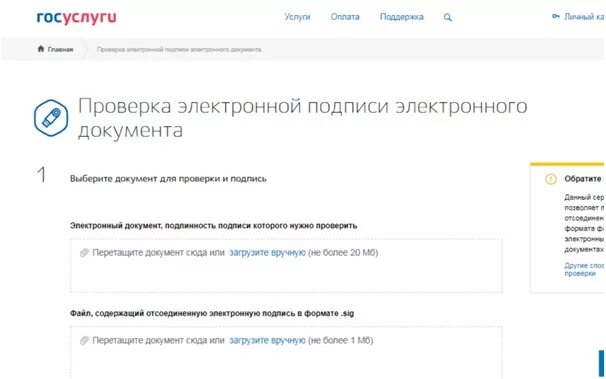606x379 pixels.
Task: Click загрузите вручную for .sig file (1 Мб)
Action: [x=267, y=340]
